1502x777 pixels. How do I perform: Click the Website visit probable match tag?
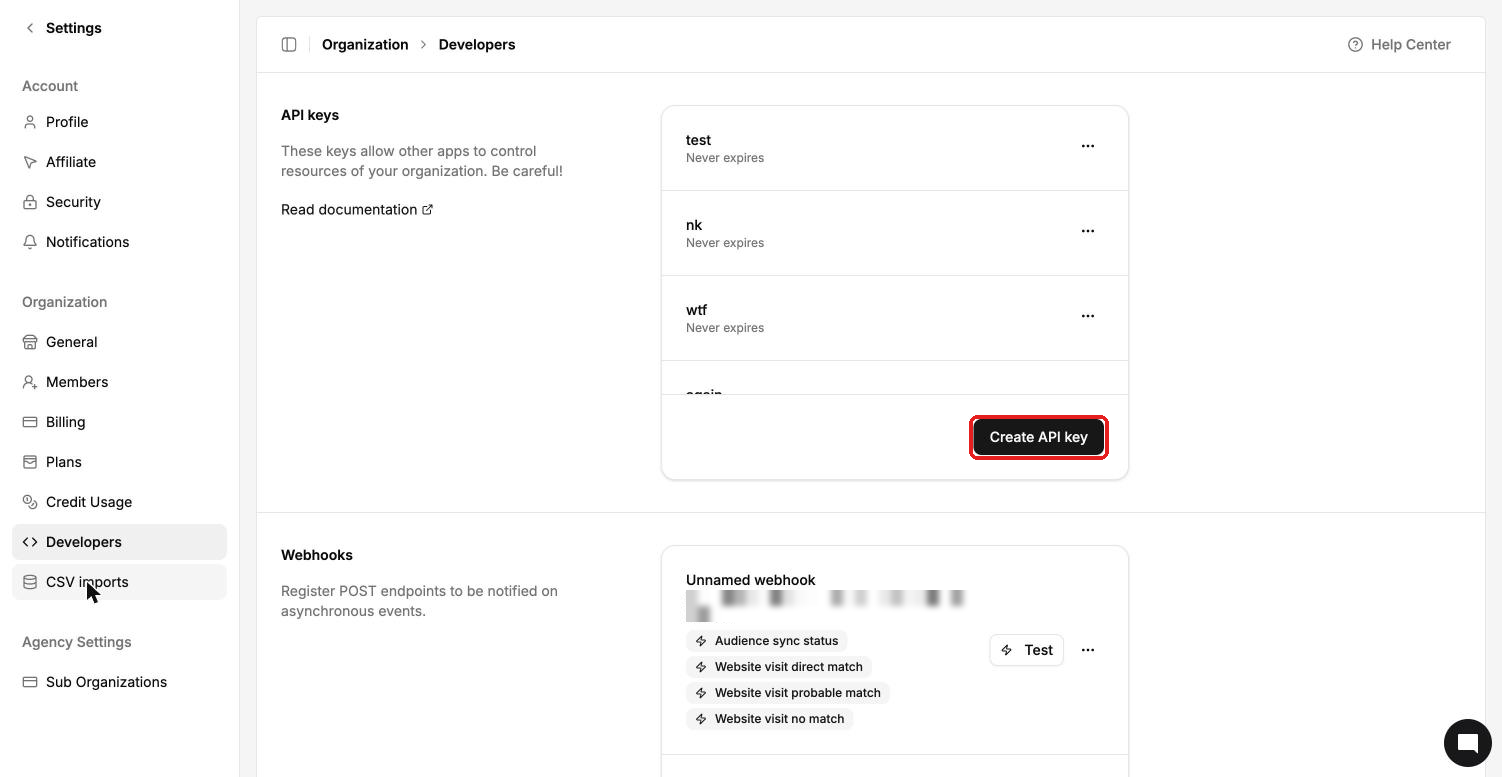click(788, 693)
